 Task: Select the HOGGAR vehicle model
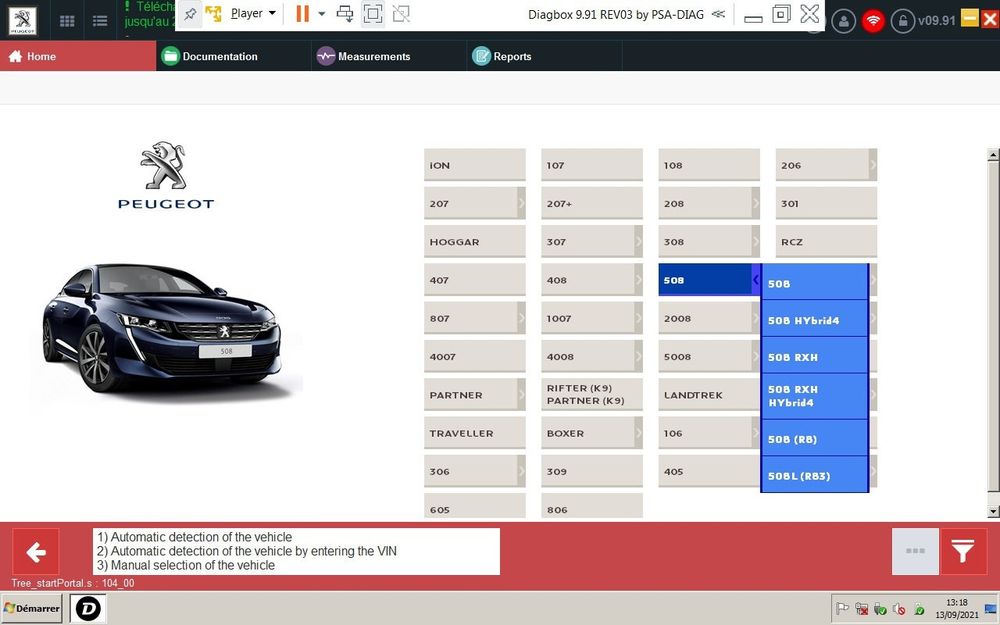point(474,242)
